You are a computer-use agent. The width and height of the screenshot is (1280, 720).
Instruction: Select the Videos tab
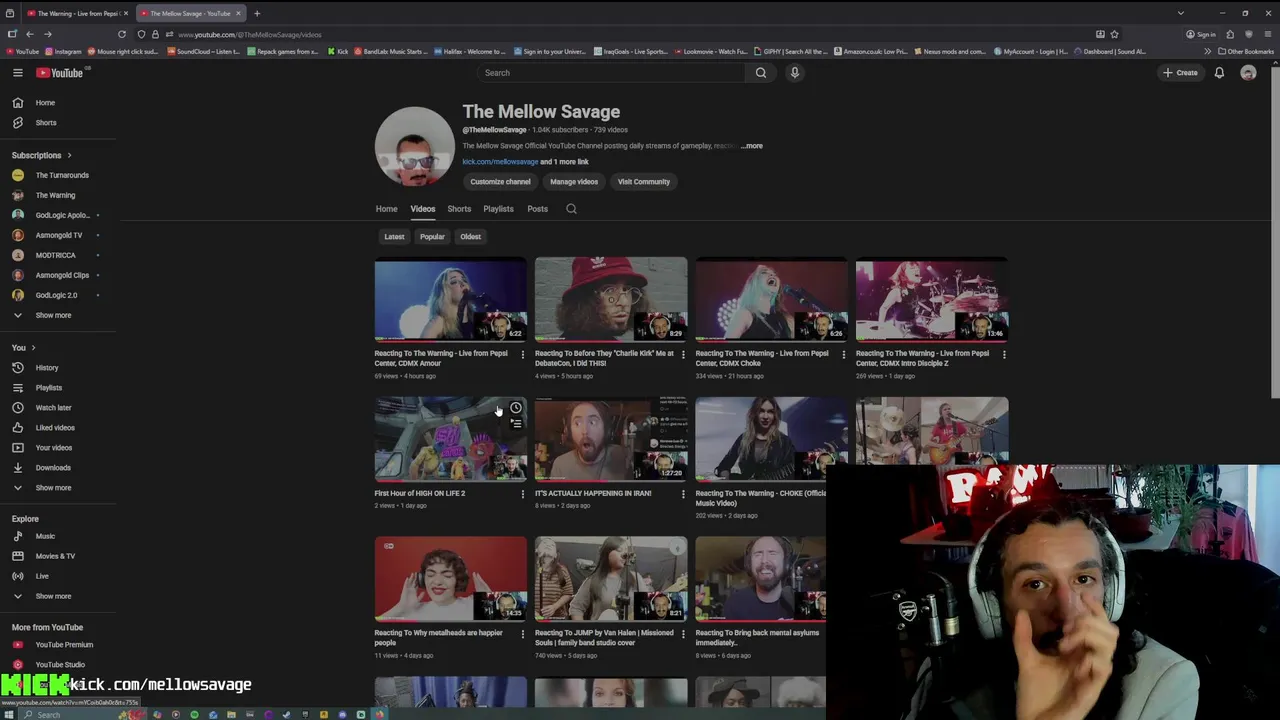pyautogui.click(x=422, y=209)
